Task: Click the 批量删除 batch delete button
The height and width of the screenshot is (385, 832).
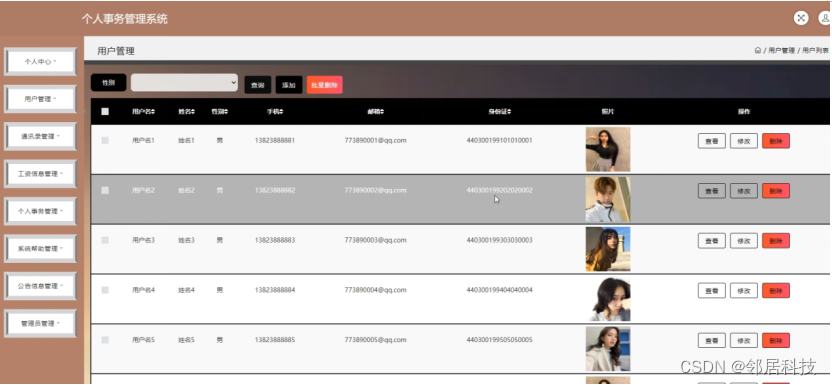Action: point(325,85)
